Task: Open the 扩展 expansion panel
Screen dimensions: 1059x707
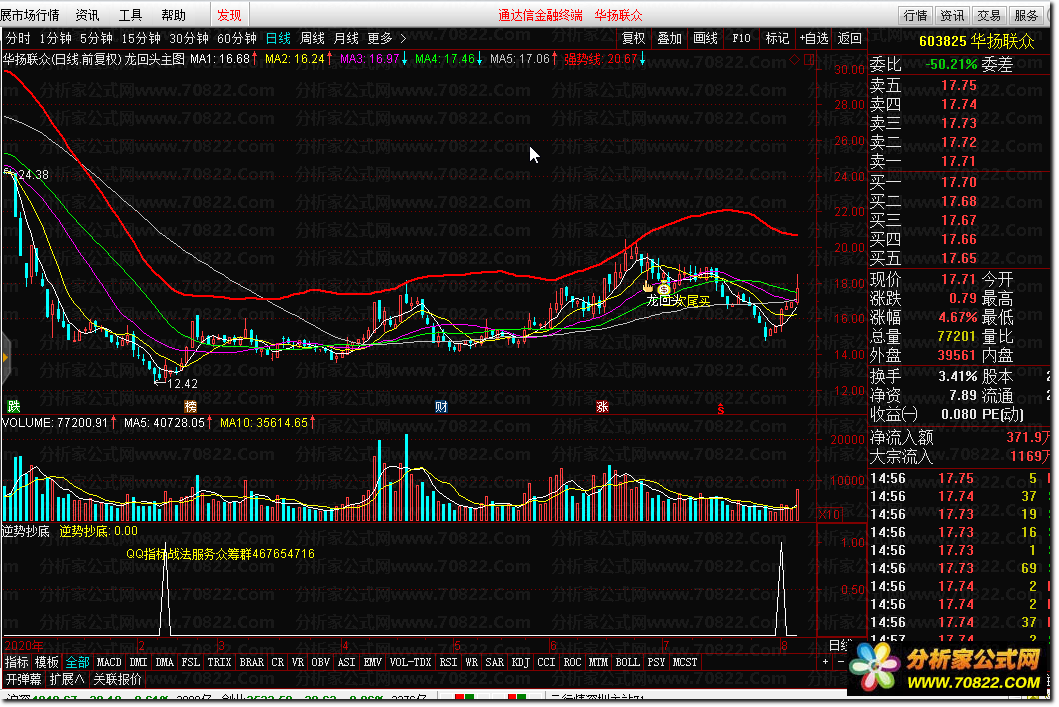Action: 67,679
